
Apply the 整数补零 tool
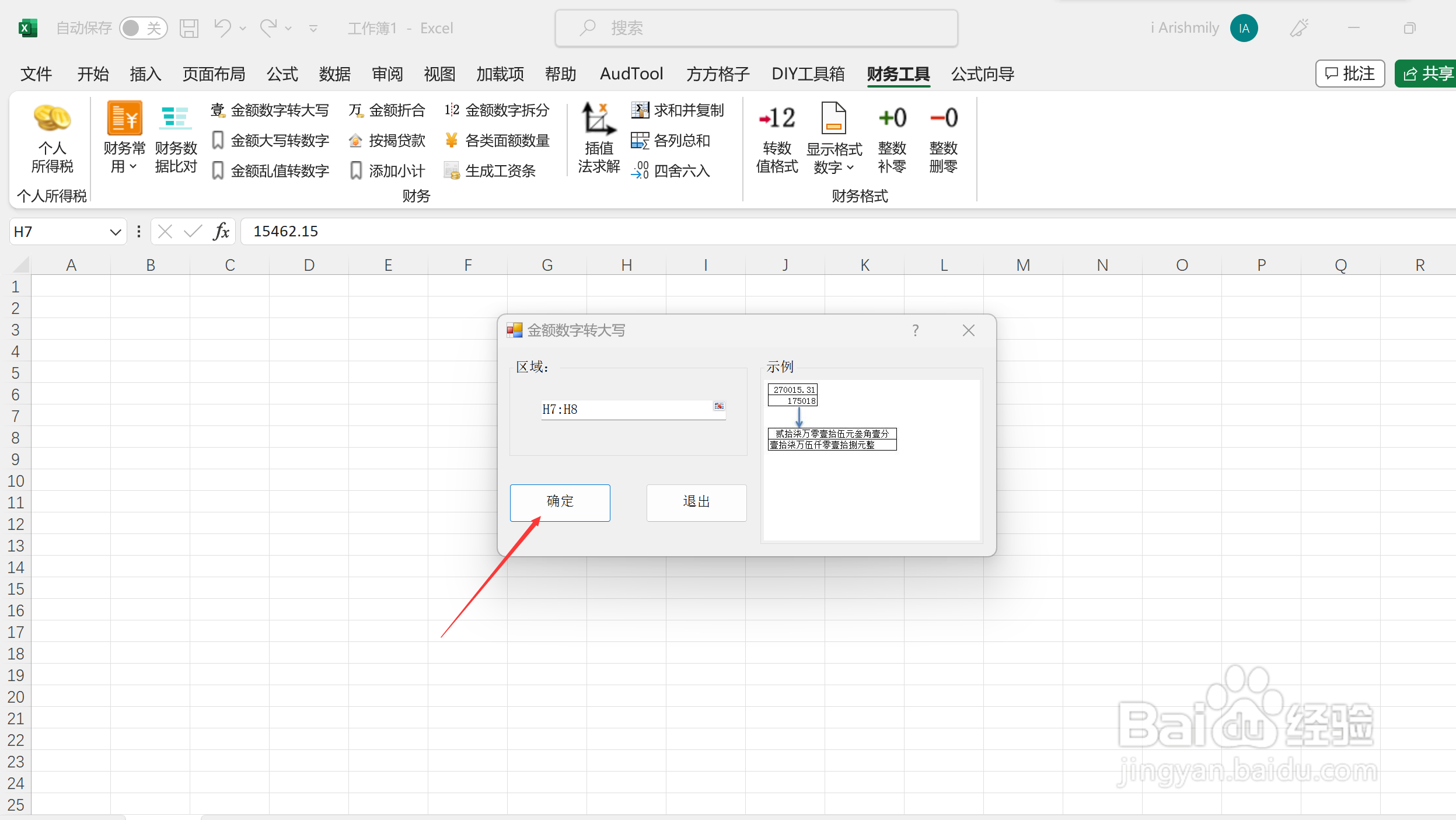tap(892, 139)
